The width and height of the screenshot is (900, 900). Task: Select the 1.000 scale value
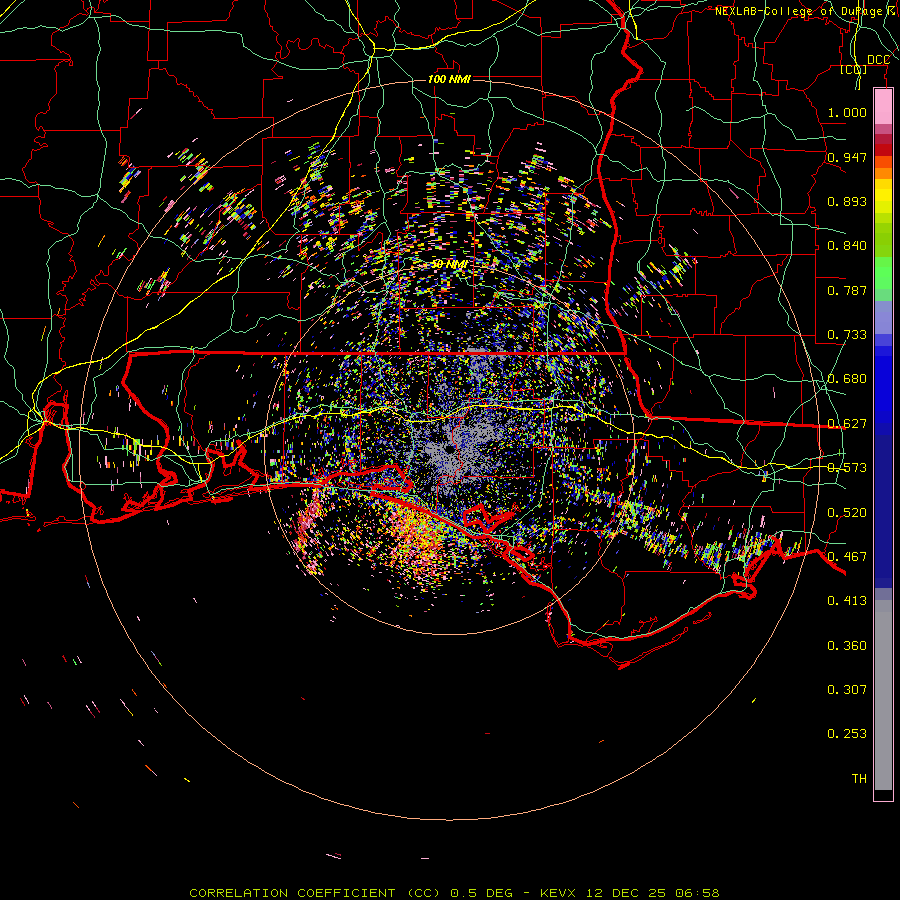[847, 112]
